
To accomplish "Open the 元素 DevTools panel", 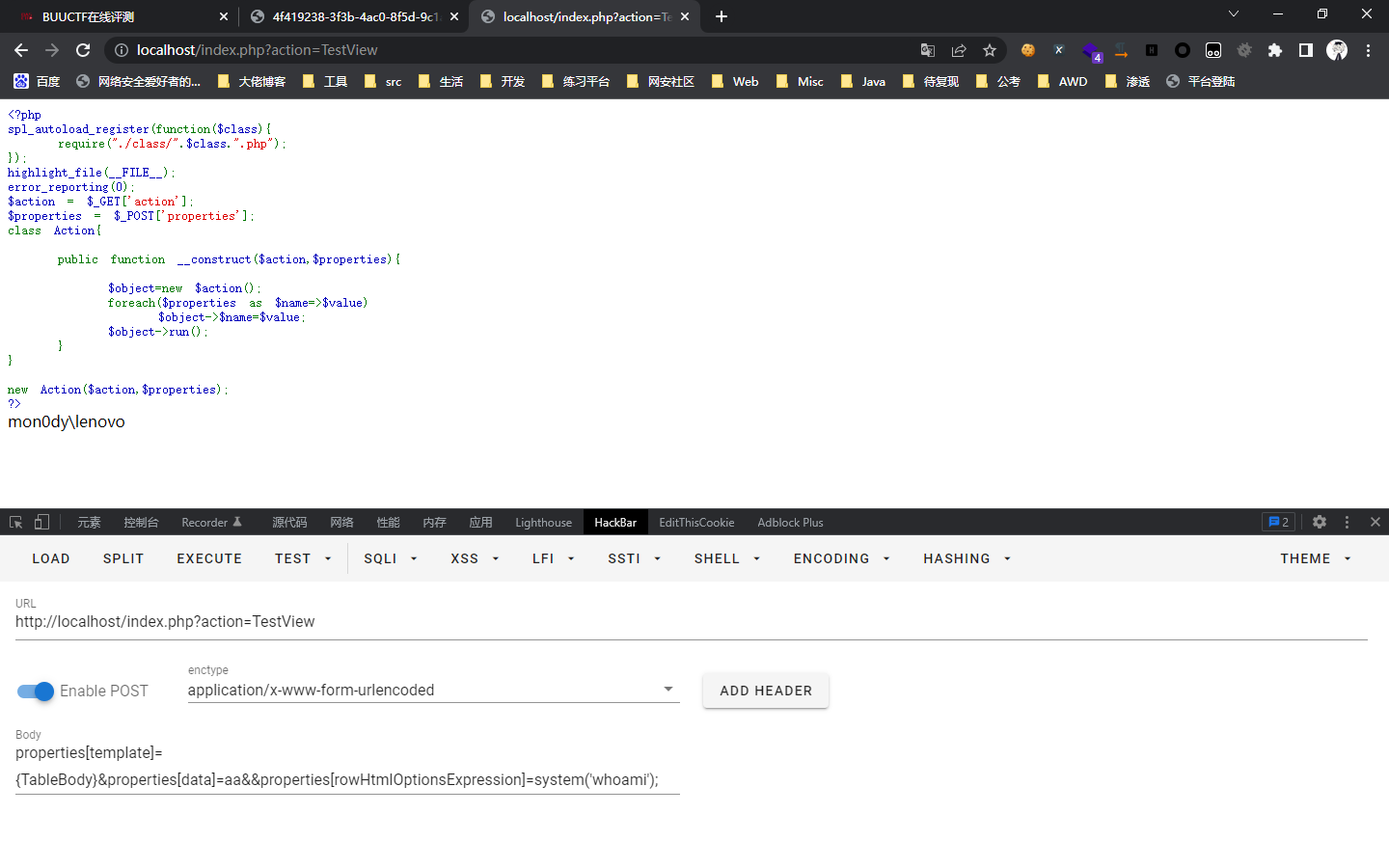I will pyautogui.click(x=89, y=522).
